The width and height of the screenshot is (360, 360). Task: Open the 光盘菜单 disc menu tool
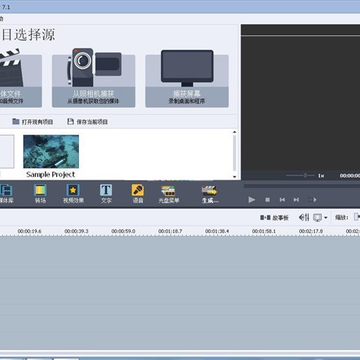[x=168, y=194]
